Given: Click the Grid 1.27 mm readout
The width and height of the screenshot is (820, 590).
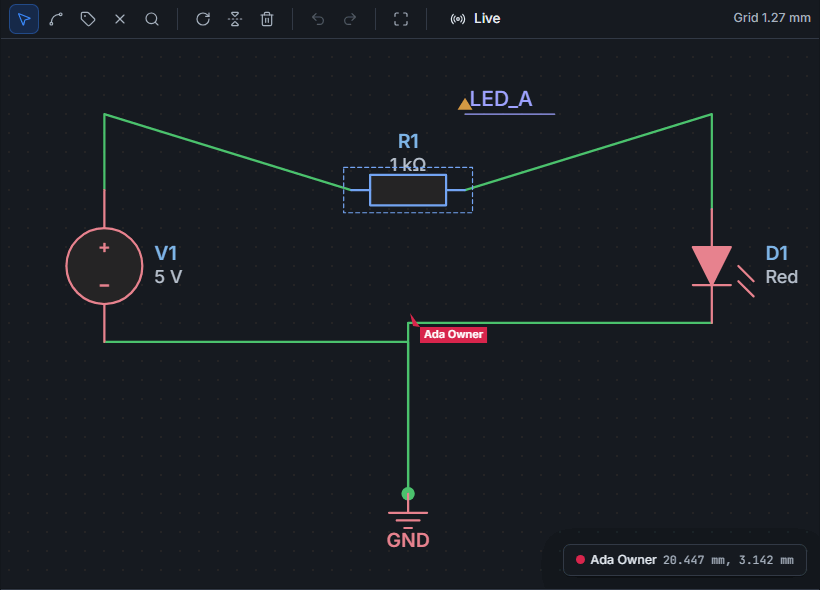Looking at the screenshot, I should (772, 18).
